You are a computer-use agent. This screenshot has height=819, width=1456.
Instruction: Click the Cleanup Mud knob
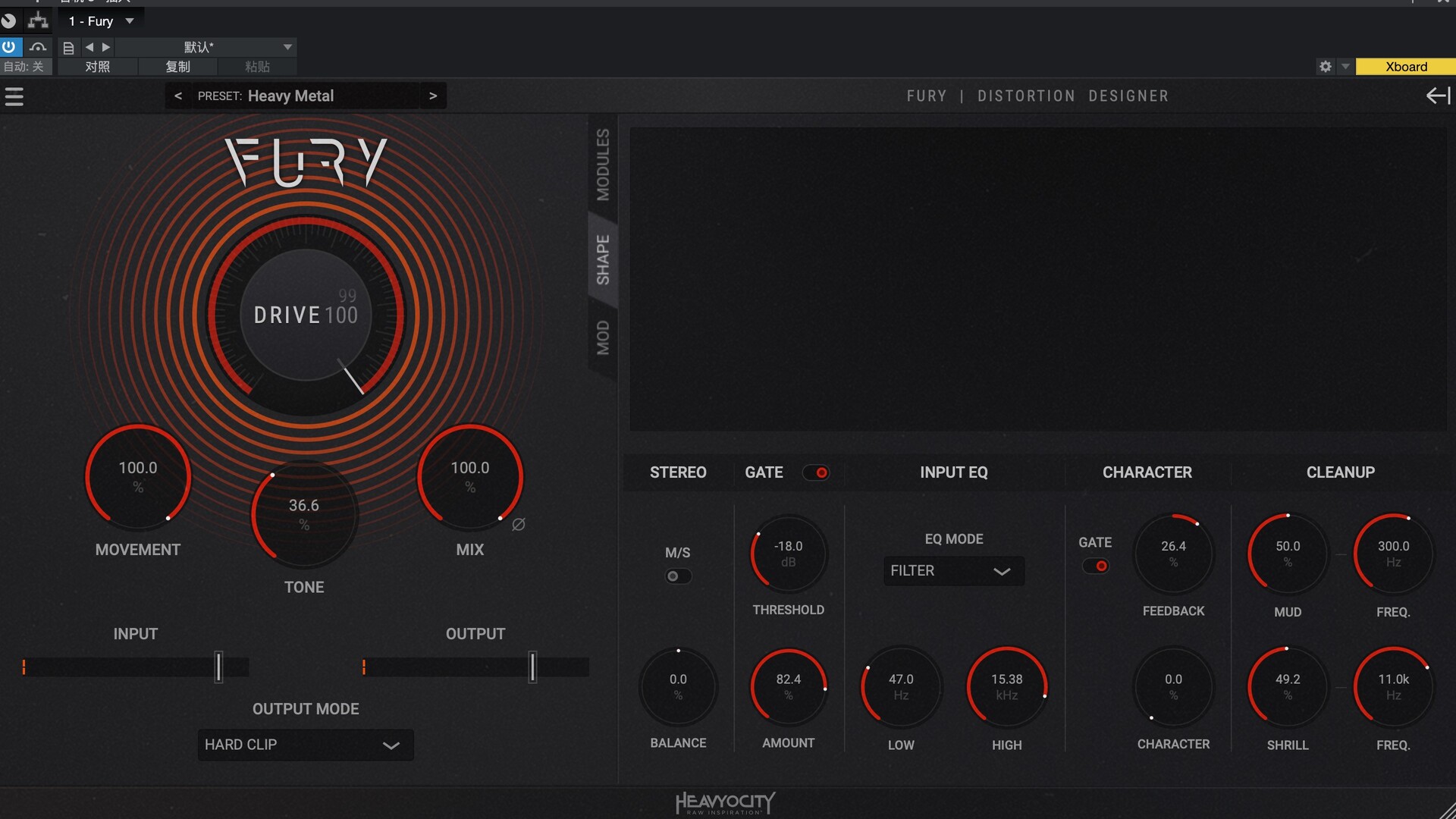[1288, 554]
